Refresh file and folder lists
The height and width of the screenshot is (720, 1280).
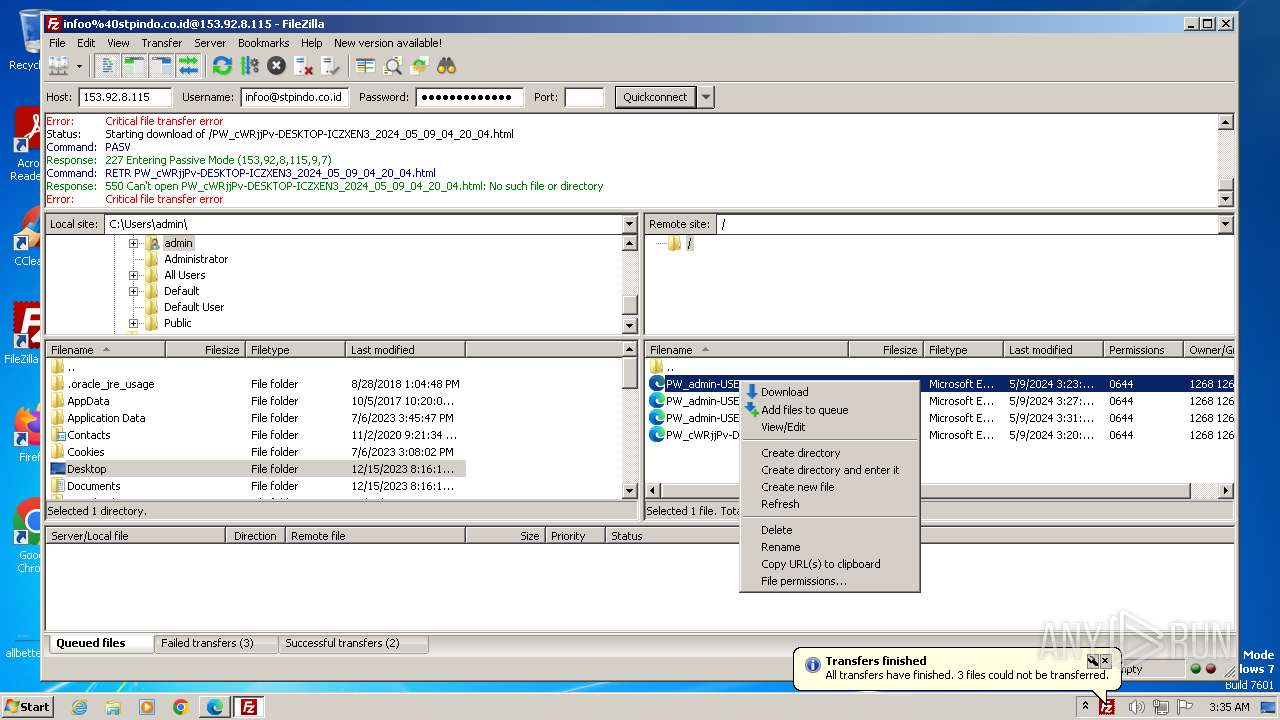click(x=222, y=66)
